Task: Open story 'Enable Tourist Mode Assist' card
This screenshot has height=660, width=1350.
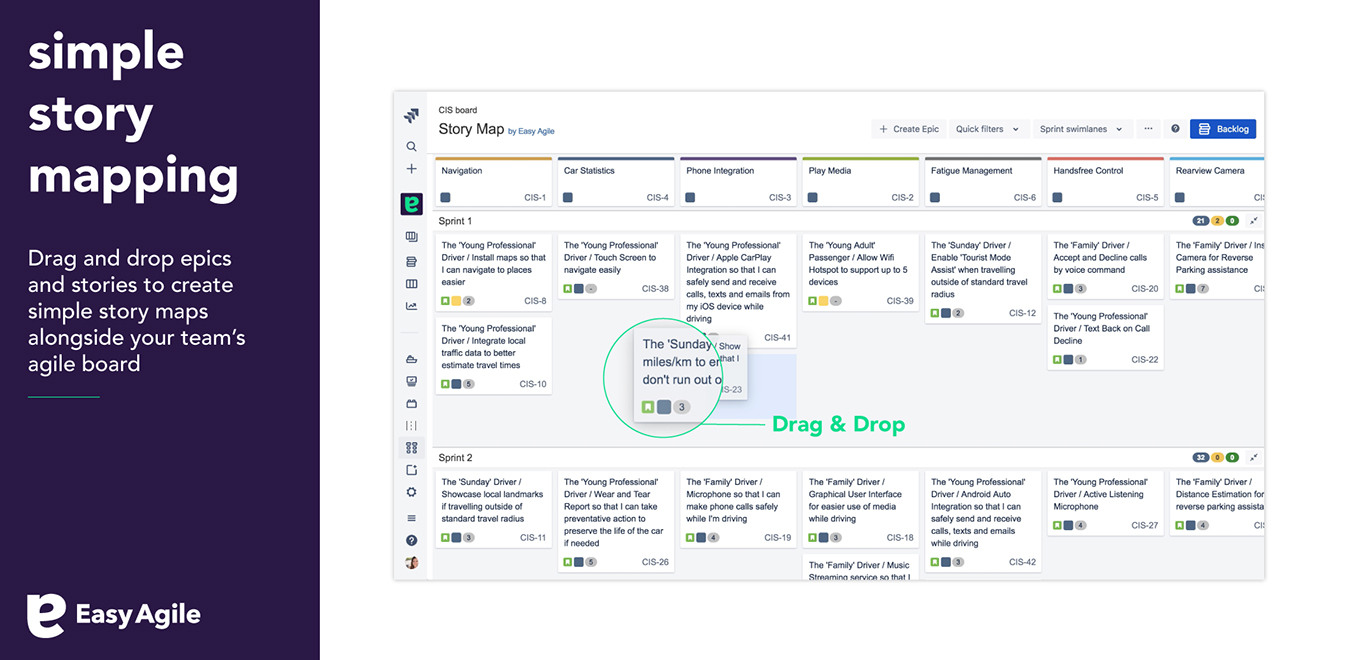Action: pyautogui.click(x=983, y=279)
